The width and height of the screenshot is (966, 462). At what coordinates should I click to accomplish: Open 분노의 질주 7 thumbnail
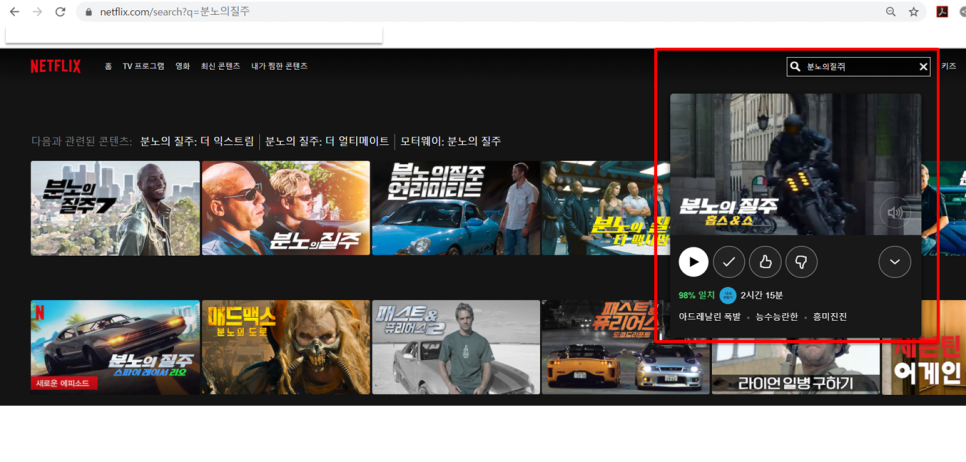coord(115,208)
